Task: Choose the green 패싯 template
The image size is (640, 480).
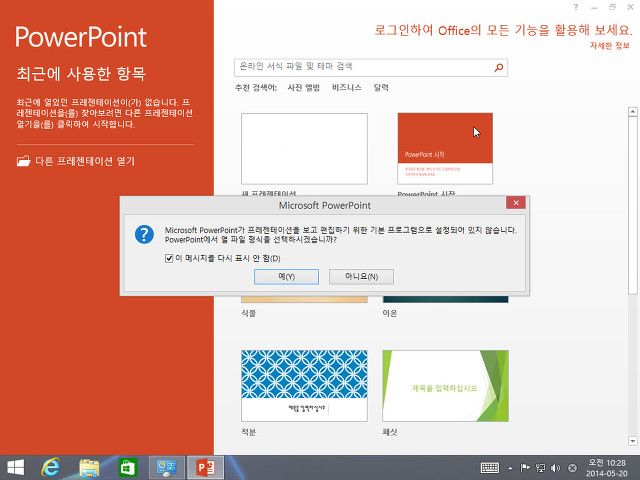Action: coord(445,386)
